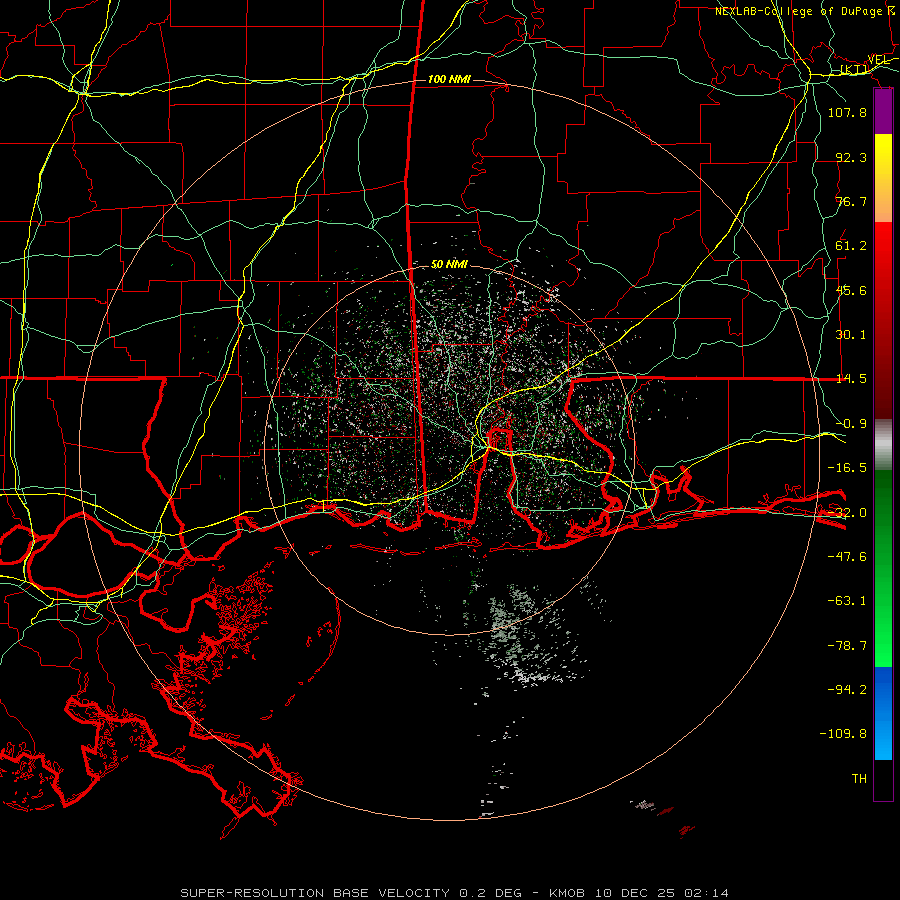Click the green segment of the velocity color bar
Screen dimensions: 900x900
pos(883,568)
